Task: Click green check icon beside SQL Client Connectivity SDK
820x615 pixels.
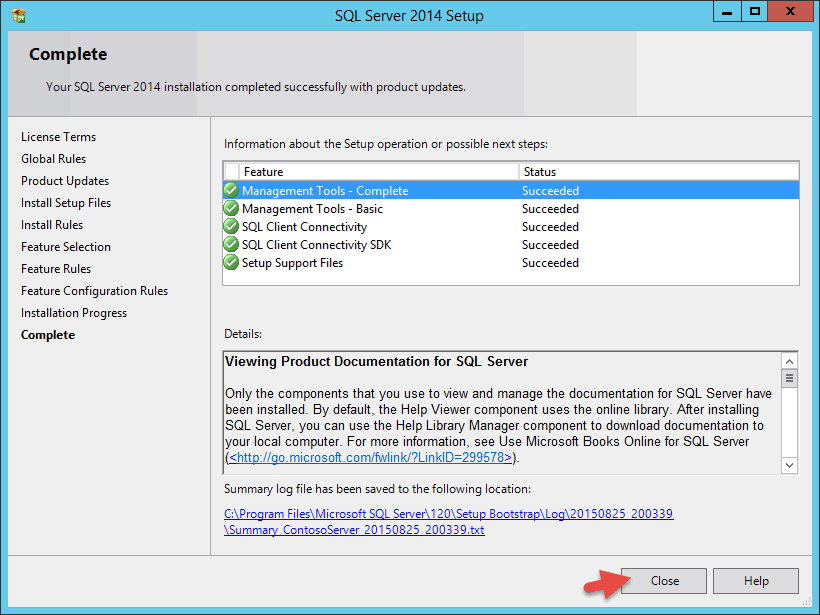Action: [231, 244]
